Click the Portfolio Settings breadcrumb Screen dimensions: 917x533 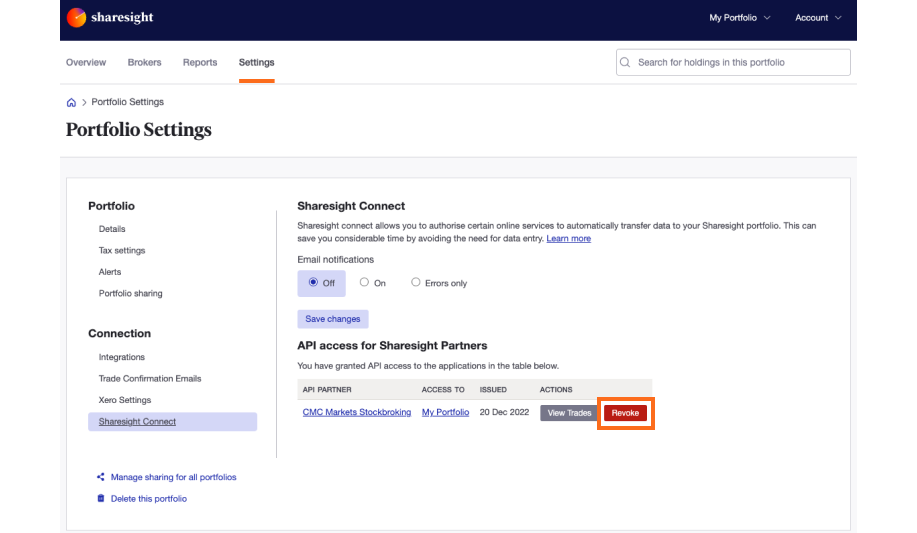tap(127, 102)
